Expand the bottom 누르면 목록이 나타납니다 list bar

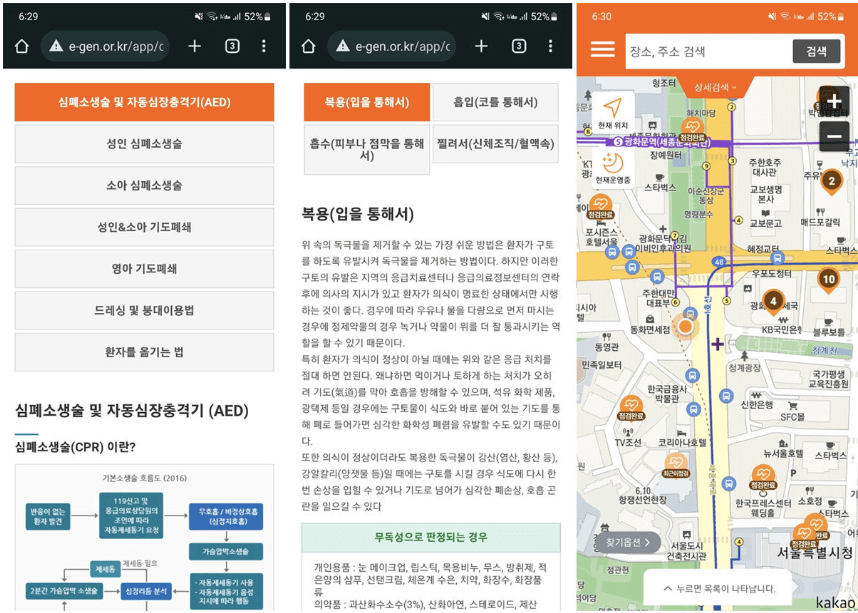718,588
